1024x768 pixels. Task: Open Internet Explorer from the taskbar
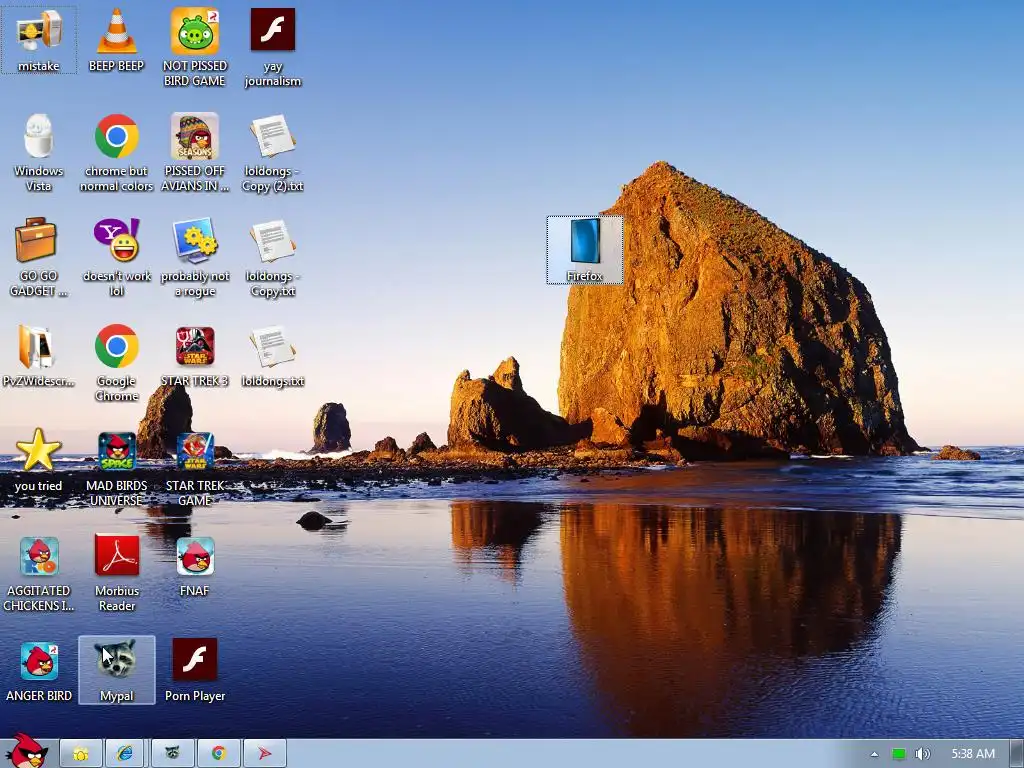[x=125, y=754]
